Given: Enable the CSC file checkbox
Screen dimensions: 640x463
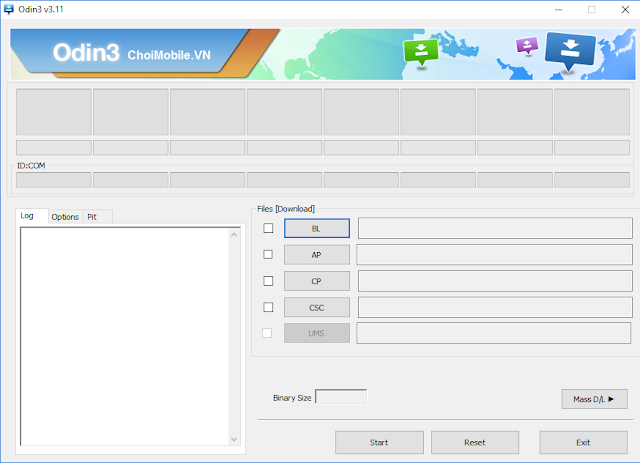Looking at the screenshot, I should point(268,307).
